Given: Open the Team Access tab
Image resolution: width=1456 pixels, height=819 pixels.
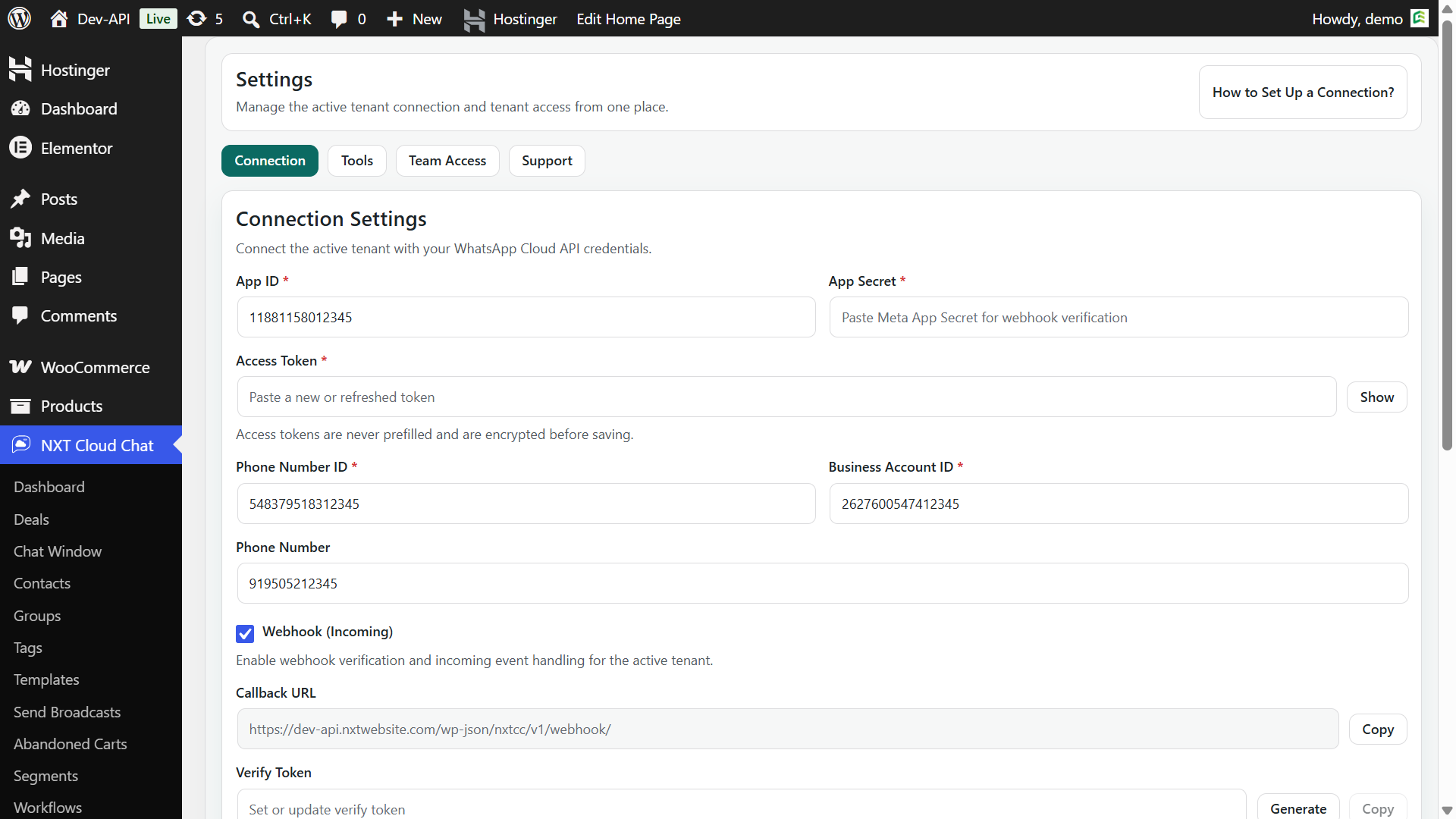Looking at the screenshot, I should point(447,161).
